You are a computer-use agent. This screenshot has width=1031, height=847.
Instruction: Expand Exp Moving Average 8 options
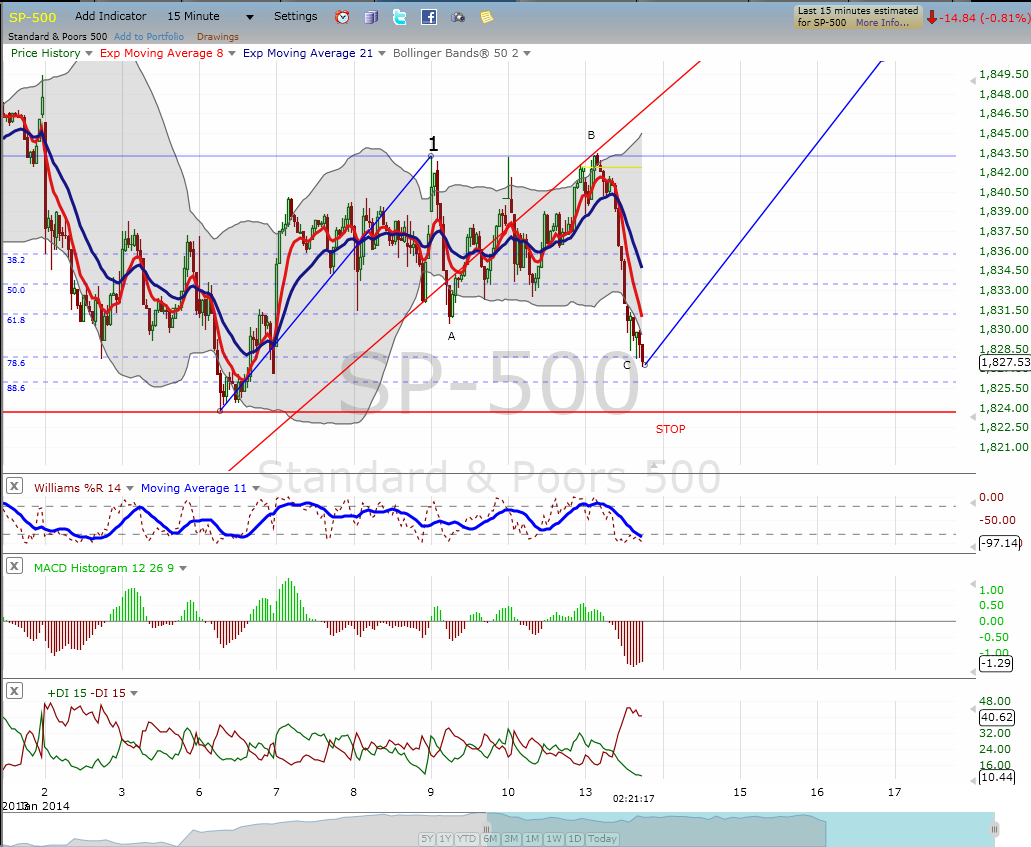click(231, 53)
